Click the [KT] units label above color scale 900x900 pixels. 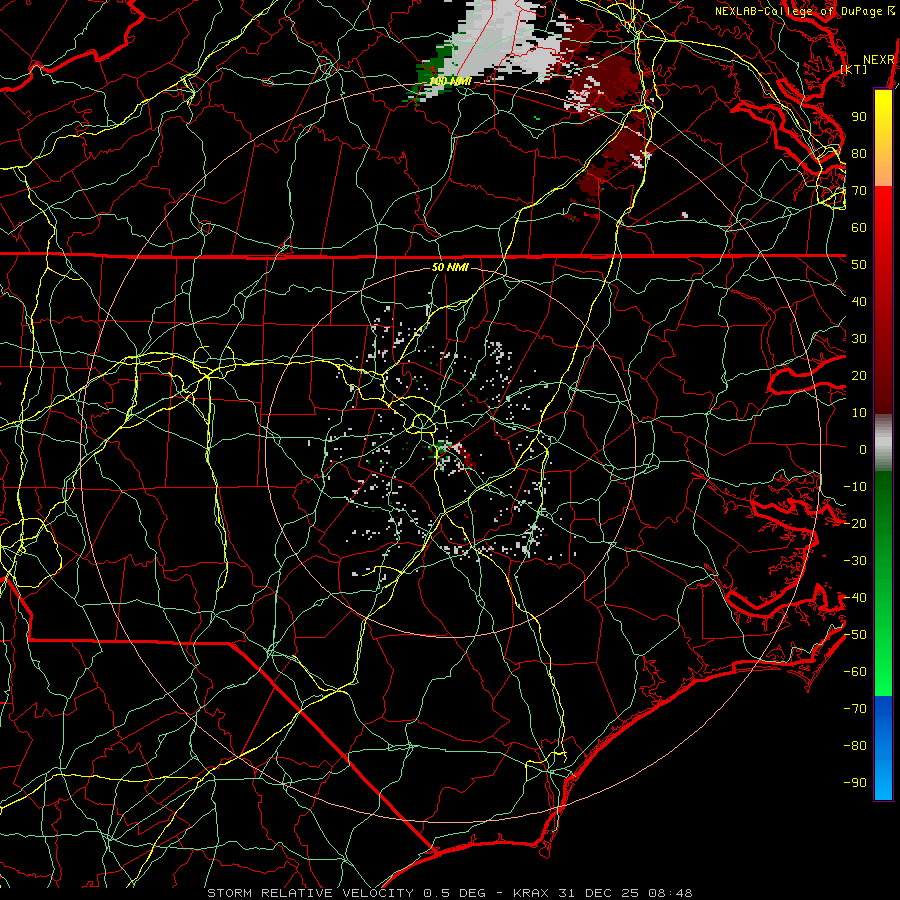[x=854, y=69]
